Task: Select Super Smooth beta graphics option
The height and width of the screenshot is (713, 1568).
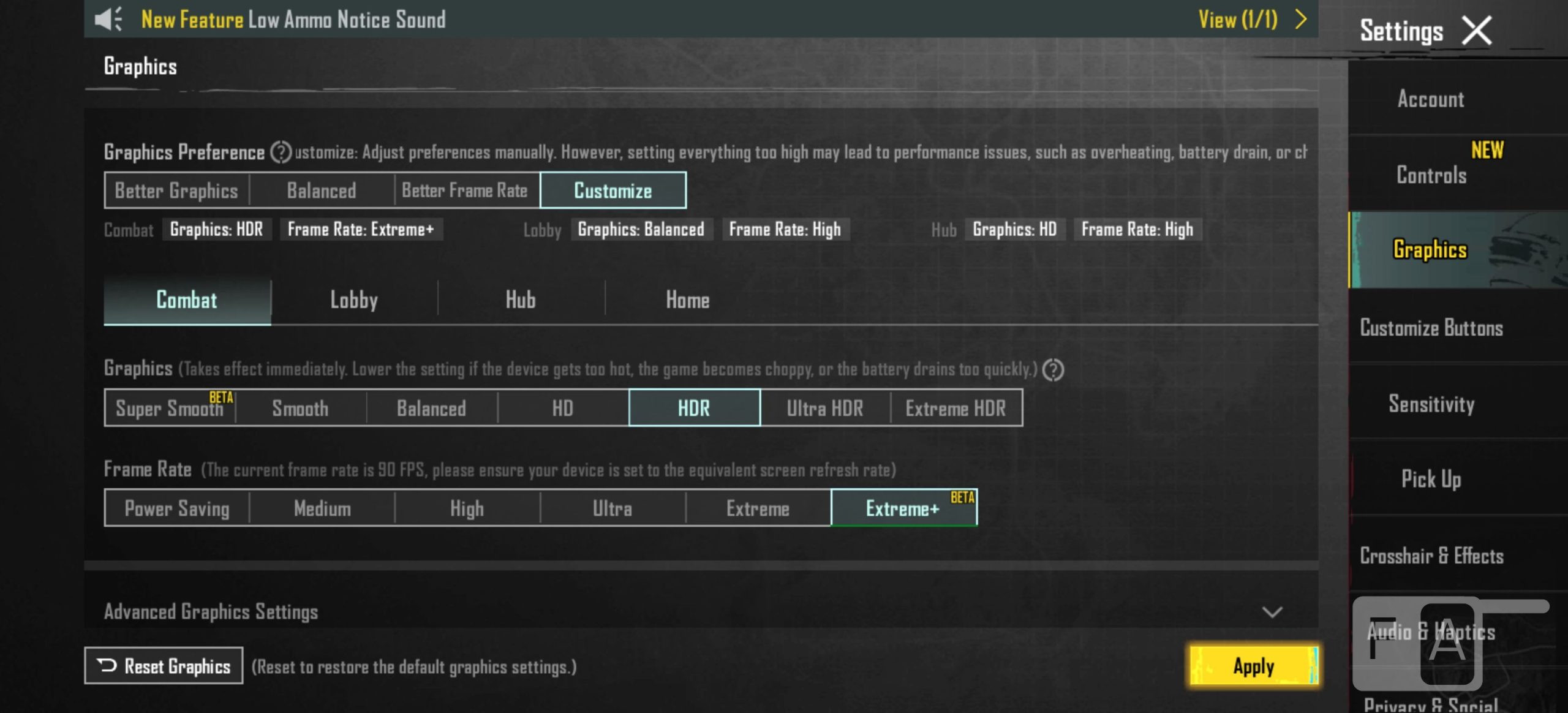Action: point(170,408)
